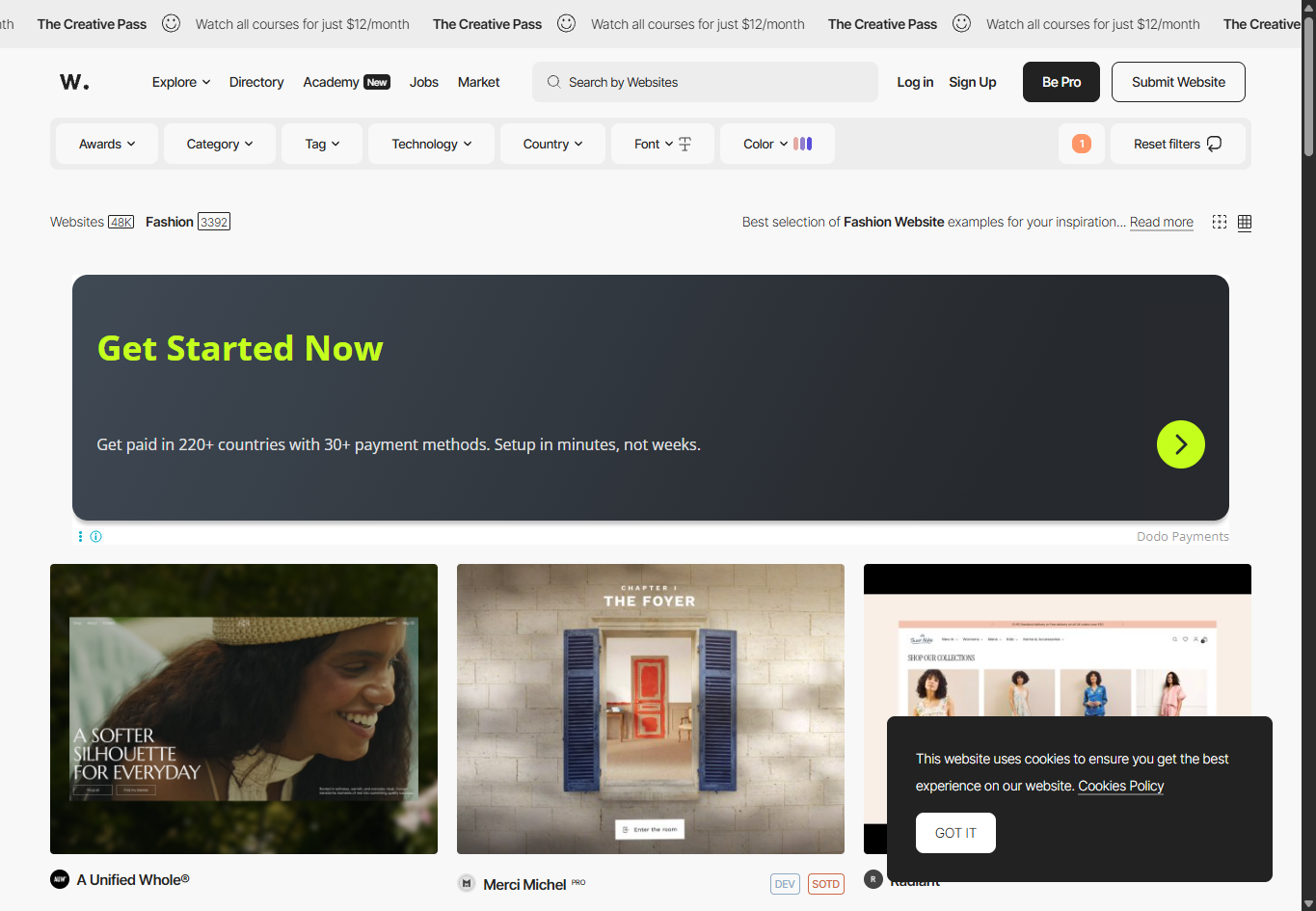Click the Merci Michel PRO badge

coord(578,882)
